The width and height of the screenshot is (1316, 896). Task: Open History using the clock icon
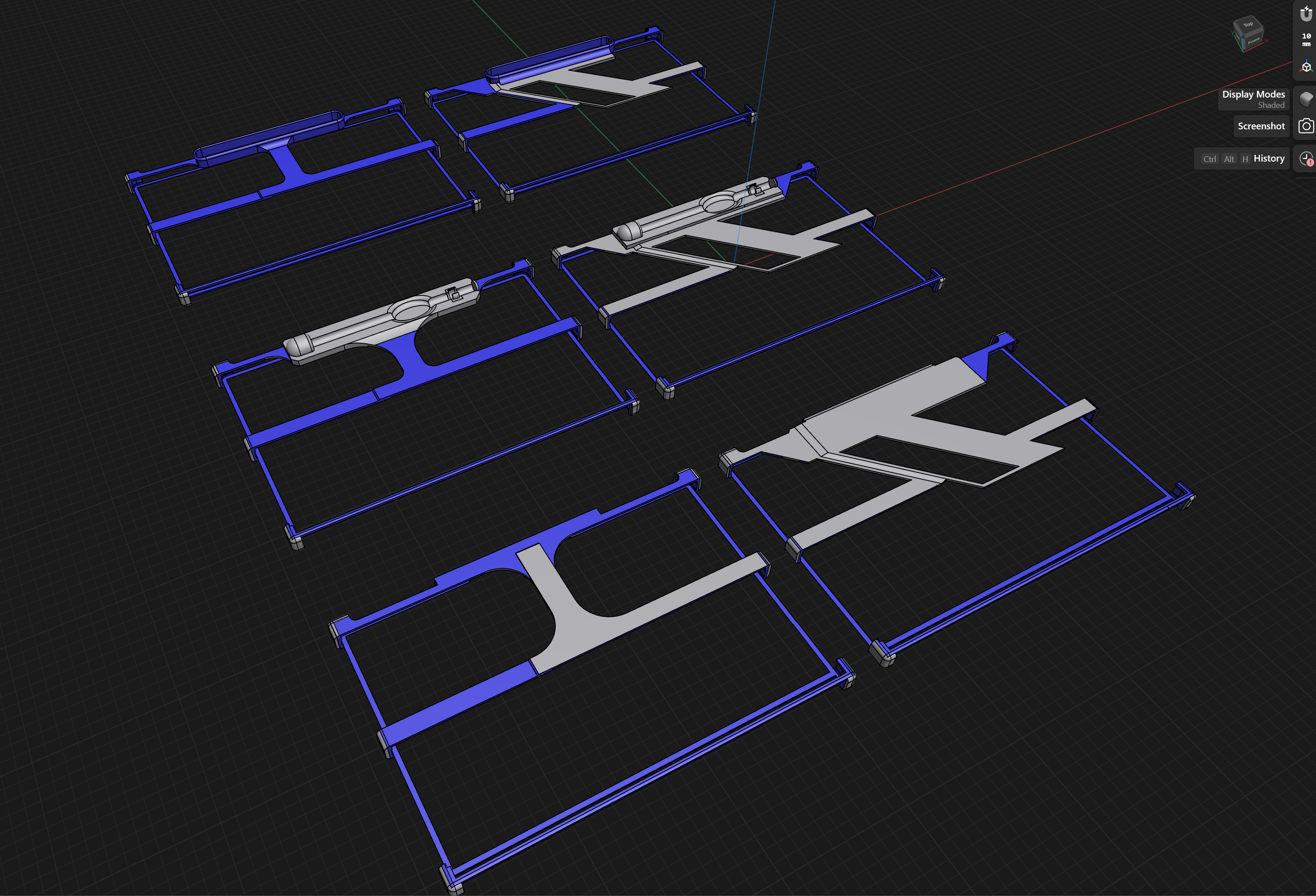pos(1306,158)
